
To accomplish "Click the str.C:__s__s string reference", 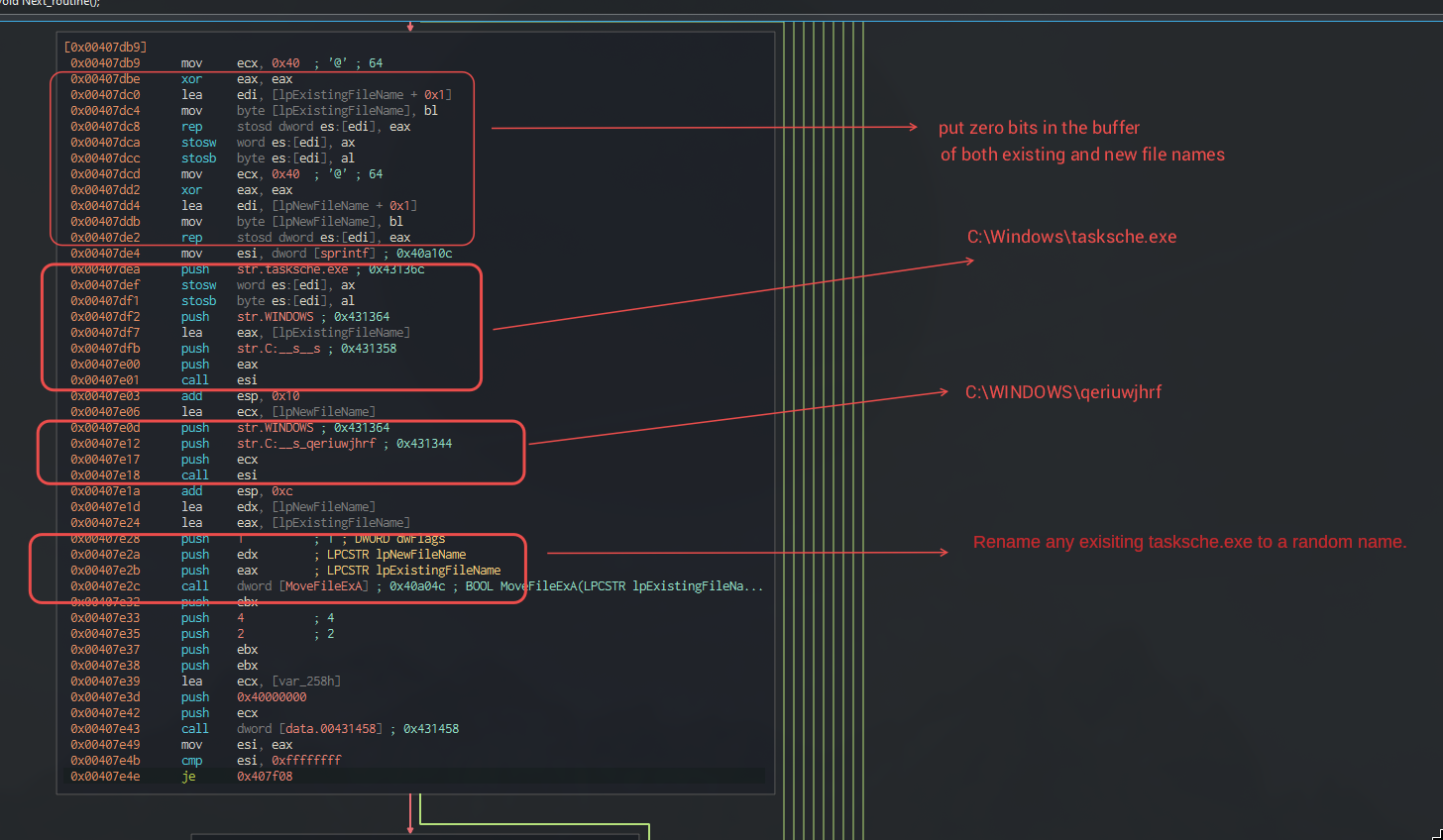I will tap(278, 348).
